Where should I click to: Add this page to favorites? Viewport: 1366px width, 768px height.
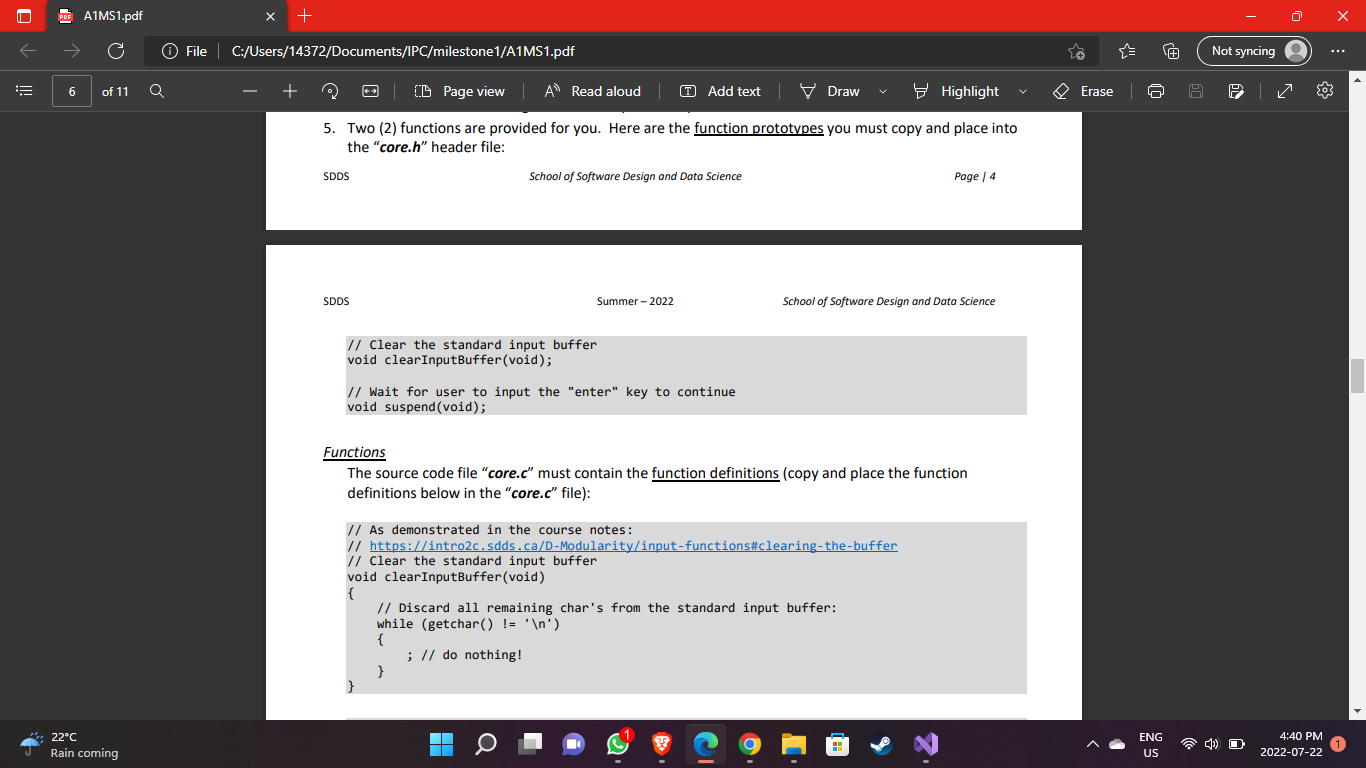click(1076, 51)
